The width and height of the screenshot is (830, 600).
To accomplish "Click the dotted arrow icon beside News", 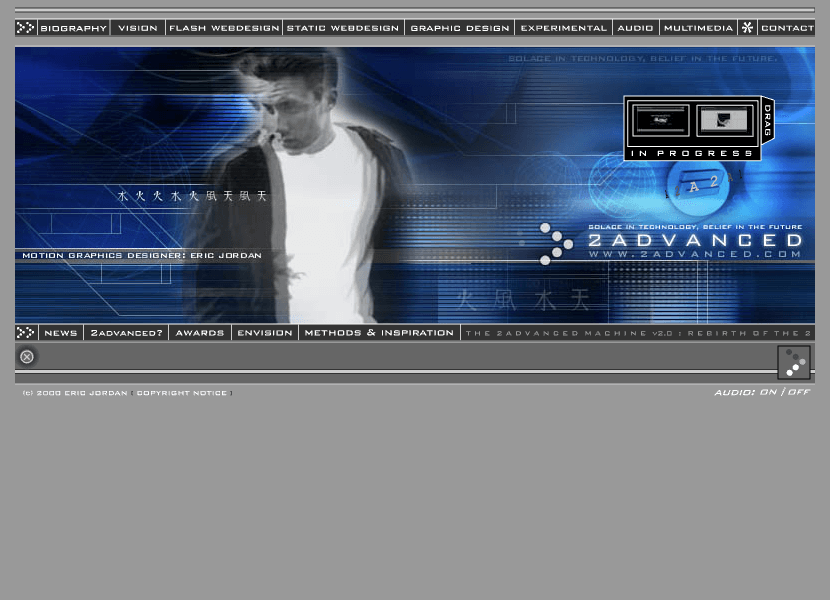I will (25, 333).
